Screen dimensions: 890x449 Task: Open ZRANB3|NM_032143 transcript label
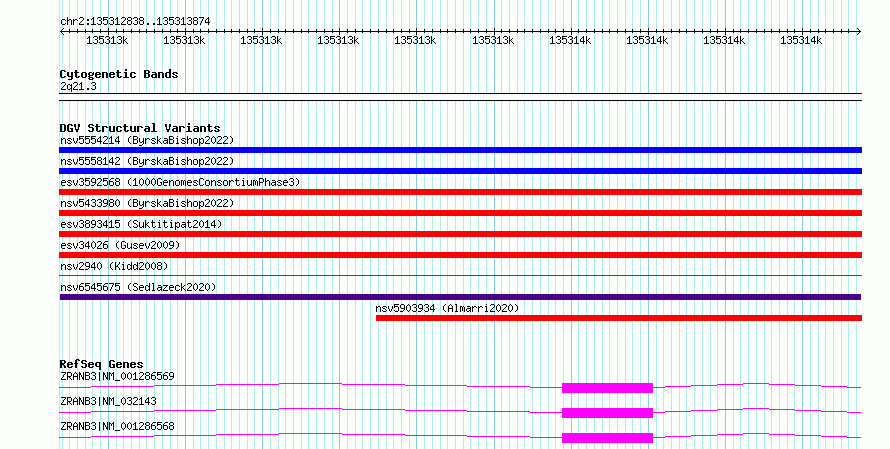click(x=108, y=401)
